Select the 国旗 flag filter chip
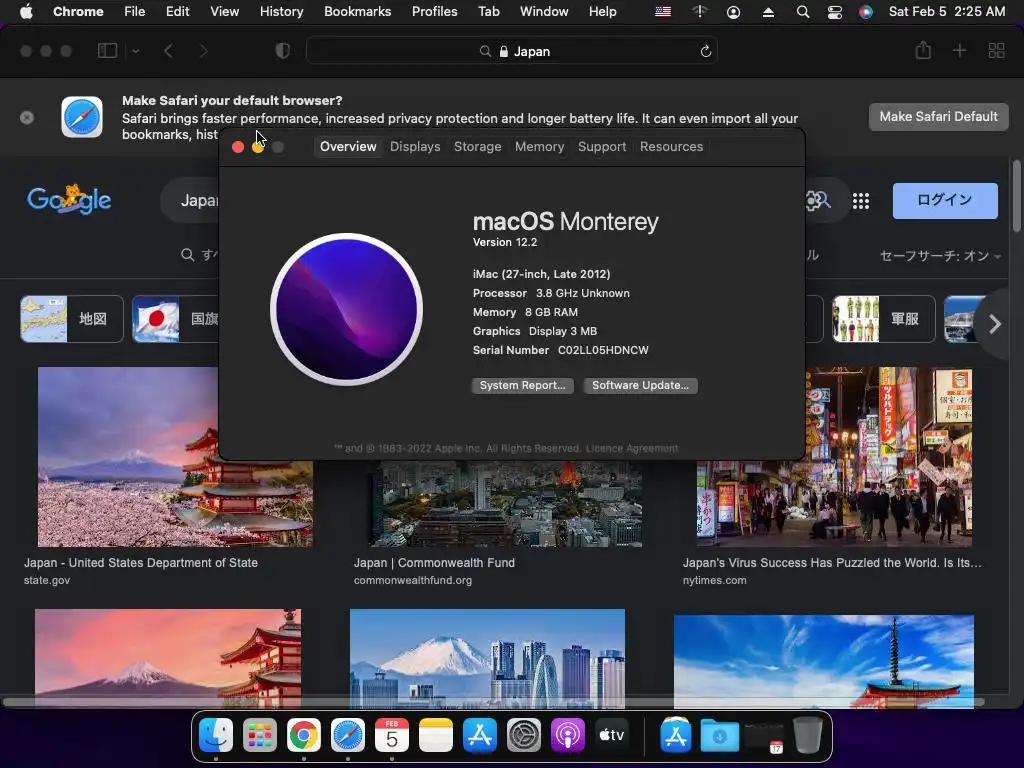 click(176, 319)
